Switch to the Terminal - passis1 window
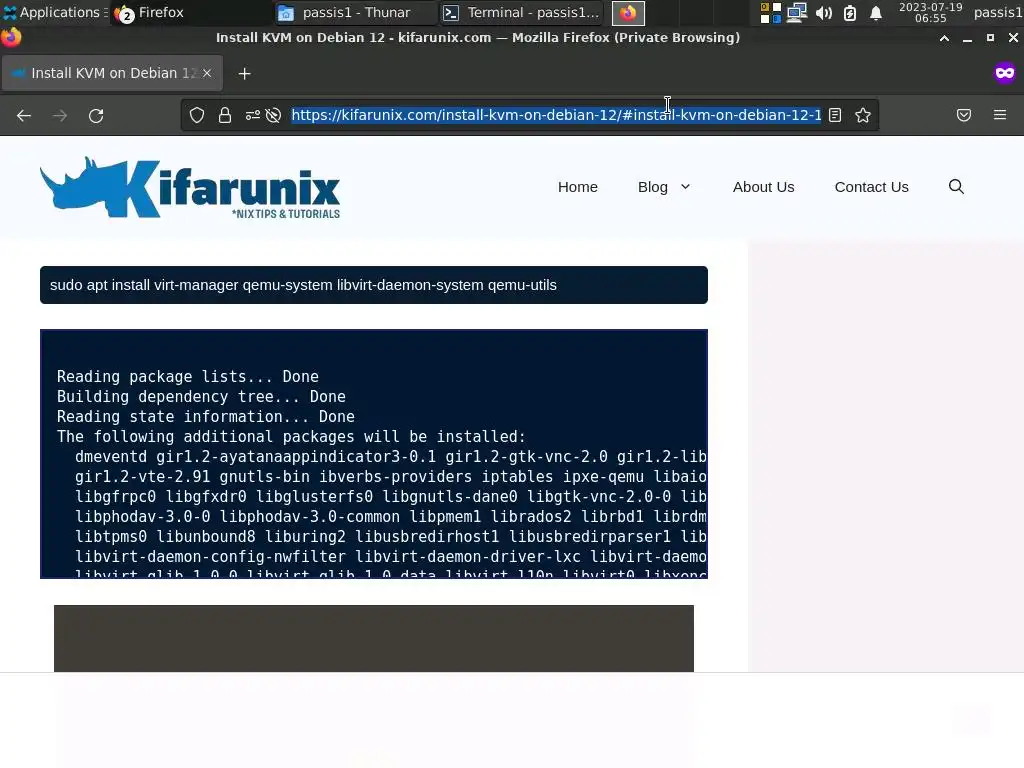 pyautogui.click(x=522, y=12)
